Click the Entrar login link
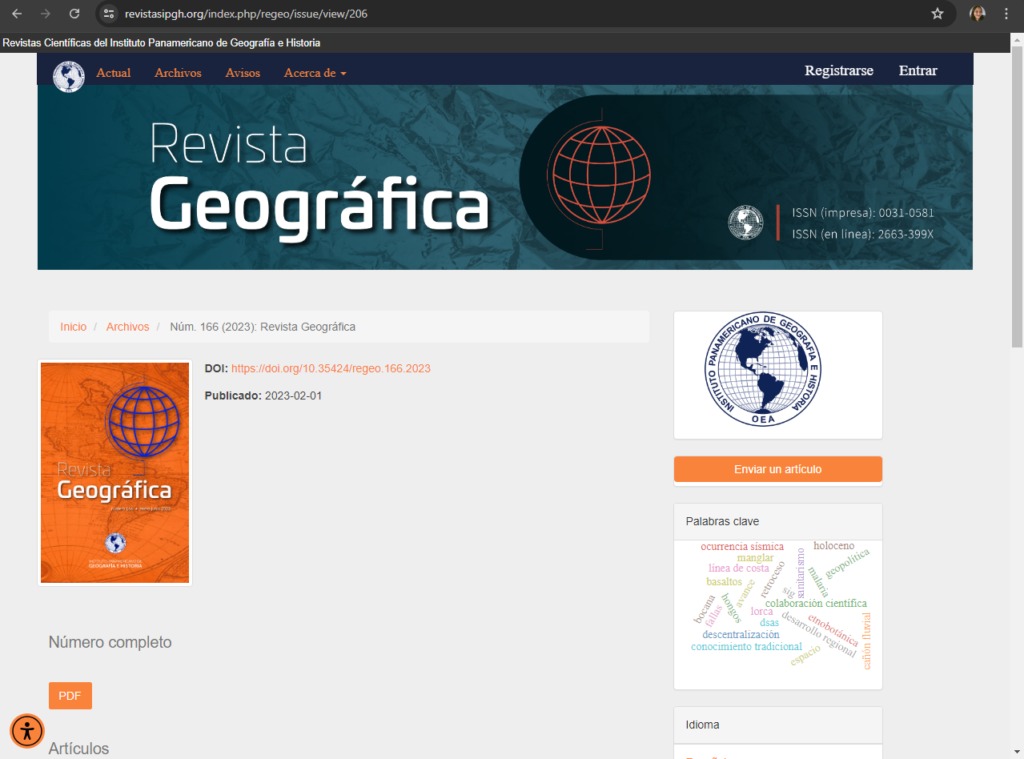The width and height of the screenshot is (1024, 759). (918, 71)
